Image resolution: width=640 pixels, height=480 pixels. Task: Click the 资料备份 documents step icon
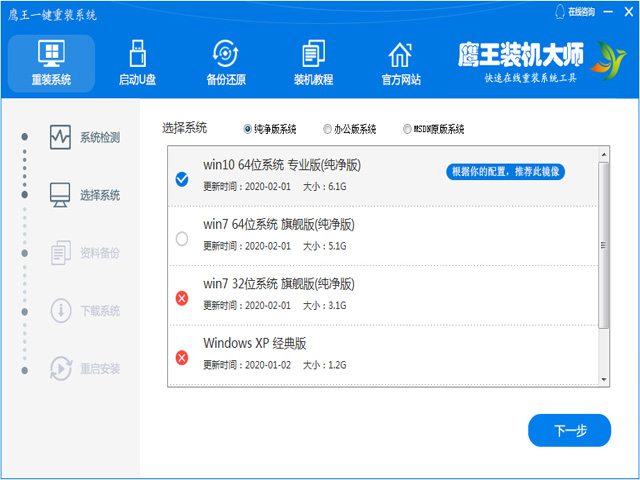click(x=60, y=252)
